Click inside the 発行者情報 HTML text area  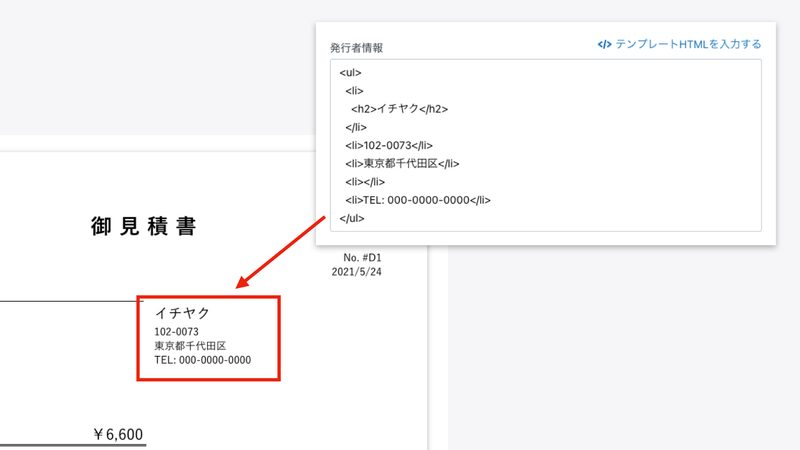[x=545, y=145]
